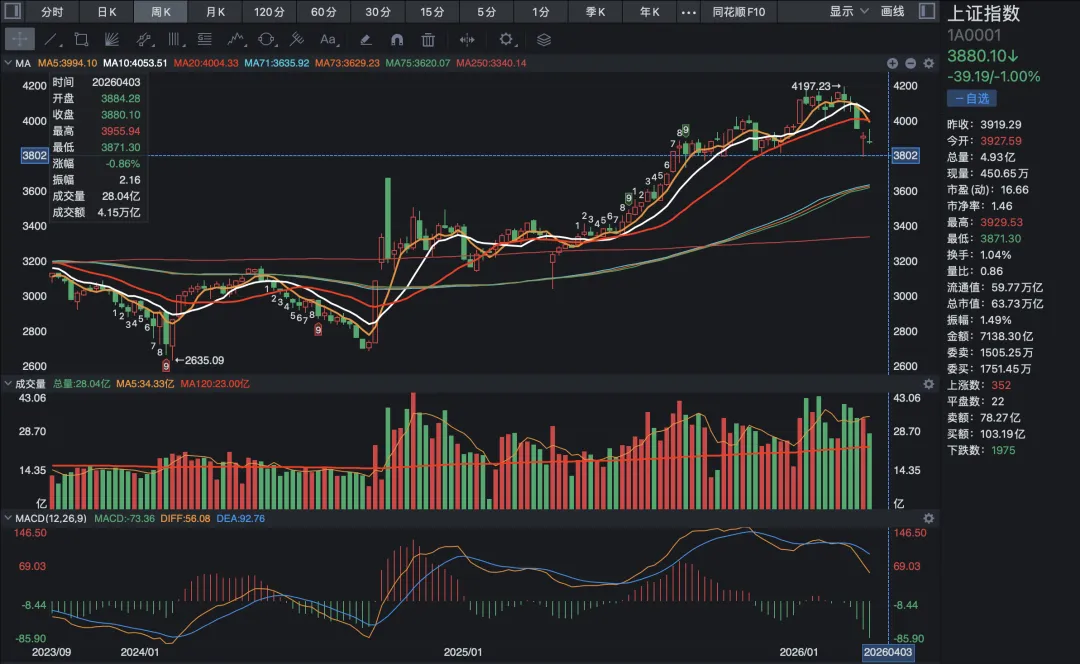Switch to 30分 period tab
1080x664 pixels.
click(x=377, y=12)
